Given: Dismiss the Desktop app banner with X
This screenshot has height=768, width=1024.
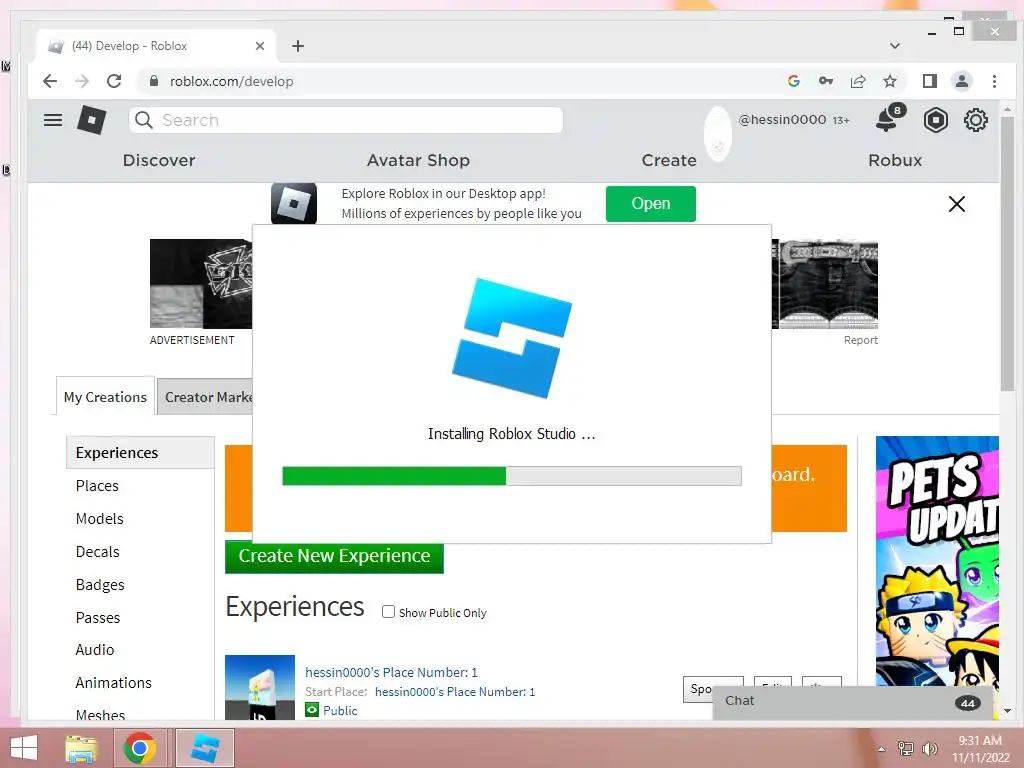Looking at the screenshot, I should click(957, 204).
